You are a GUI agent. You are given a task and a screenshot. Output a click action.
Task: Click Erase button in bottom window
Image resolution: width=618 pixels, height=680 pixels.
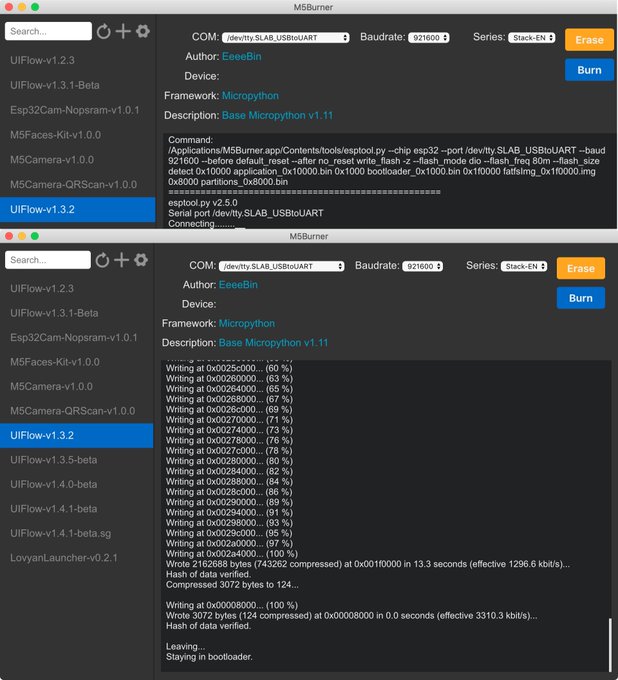(581, 268)
